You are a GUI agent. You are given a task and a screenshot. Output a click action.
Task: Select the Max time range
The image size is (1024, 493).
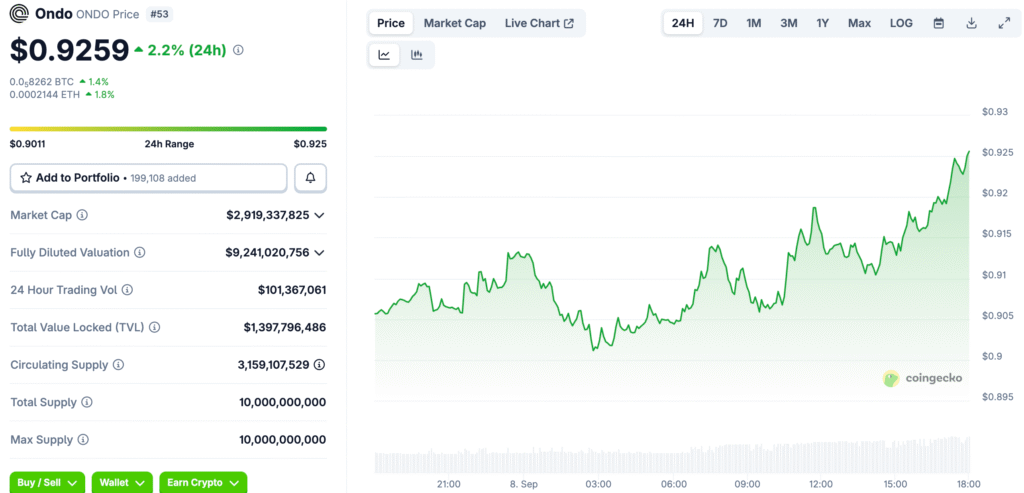coord(859,24)
